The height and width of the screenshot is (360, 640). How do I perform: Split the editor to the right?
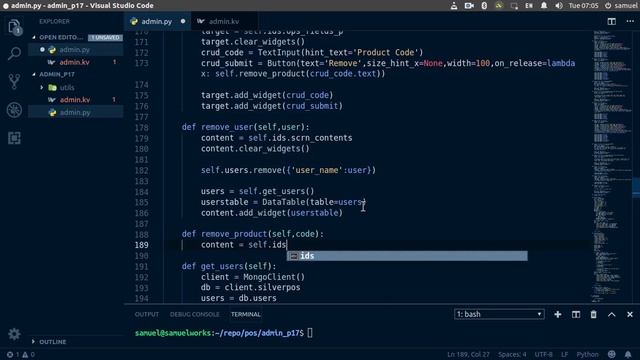click(611, 21)
